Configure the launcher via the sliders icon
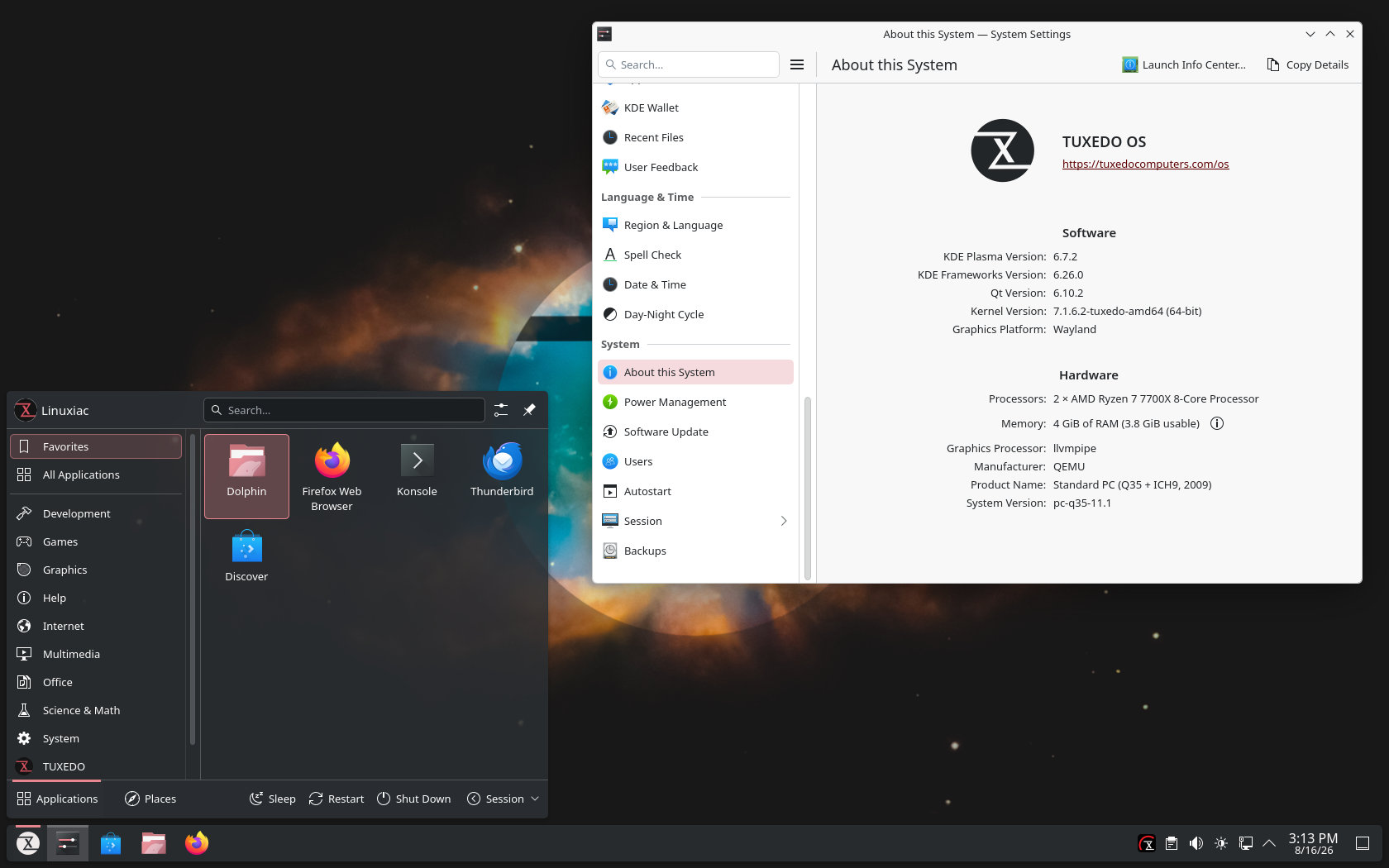The image size is (1389, 868). coord(501,410)
